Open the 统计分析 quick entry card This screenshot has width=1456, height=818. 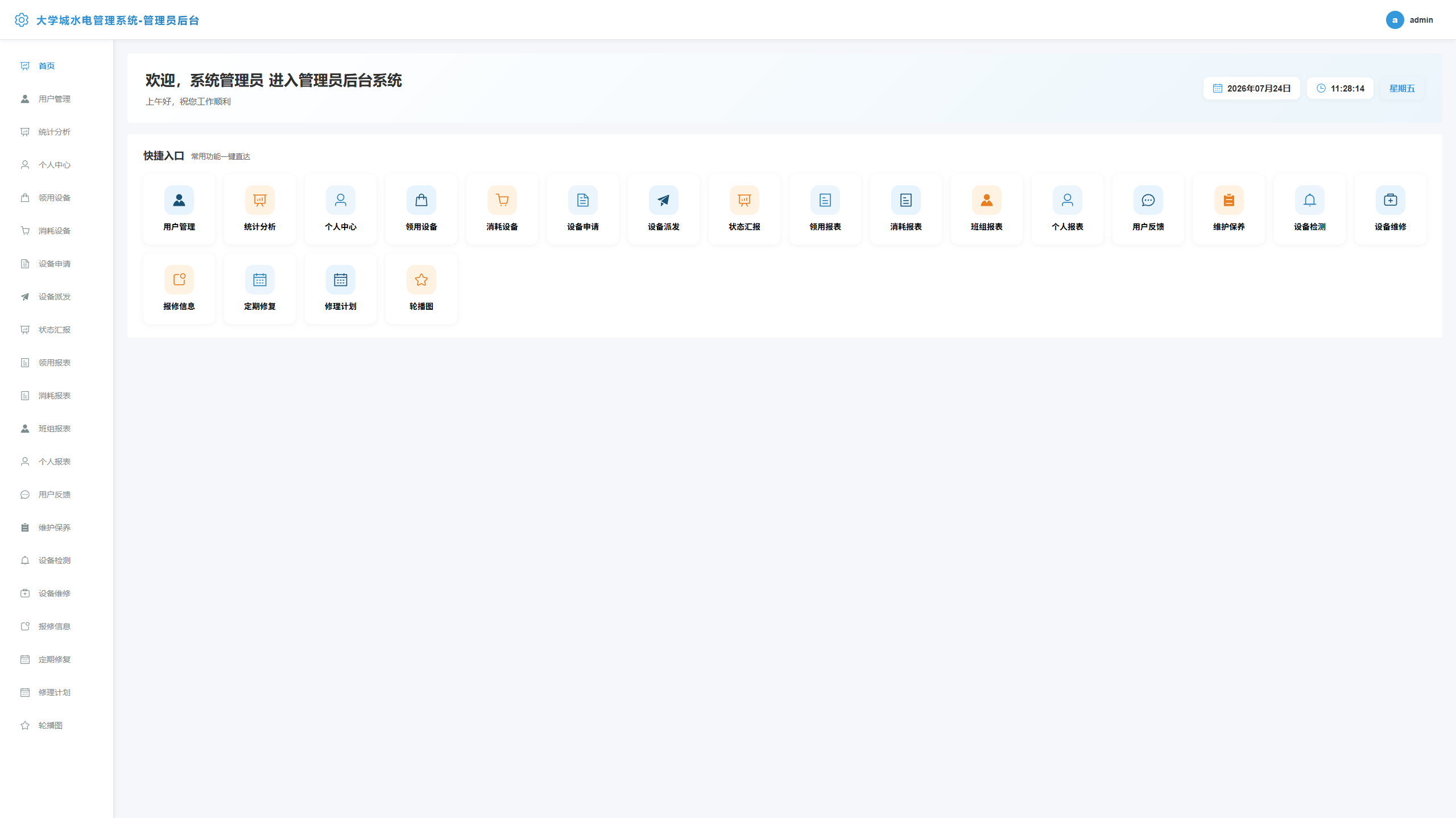(x=259, y=209)
